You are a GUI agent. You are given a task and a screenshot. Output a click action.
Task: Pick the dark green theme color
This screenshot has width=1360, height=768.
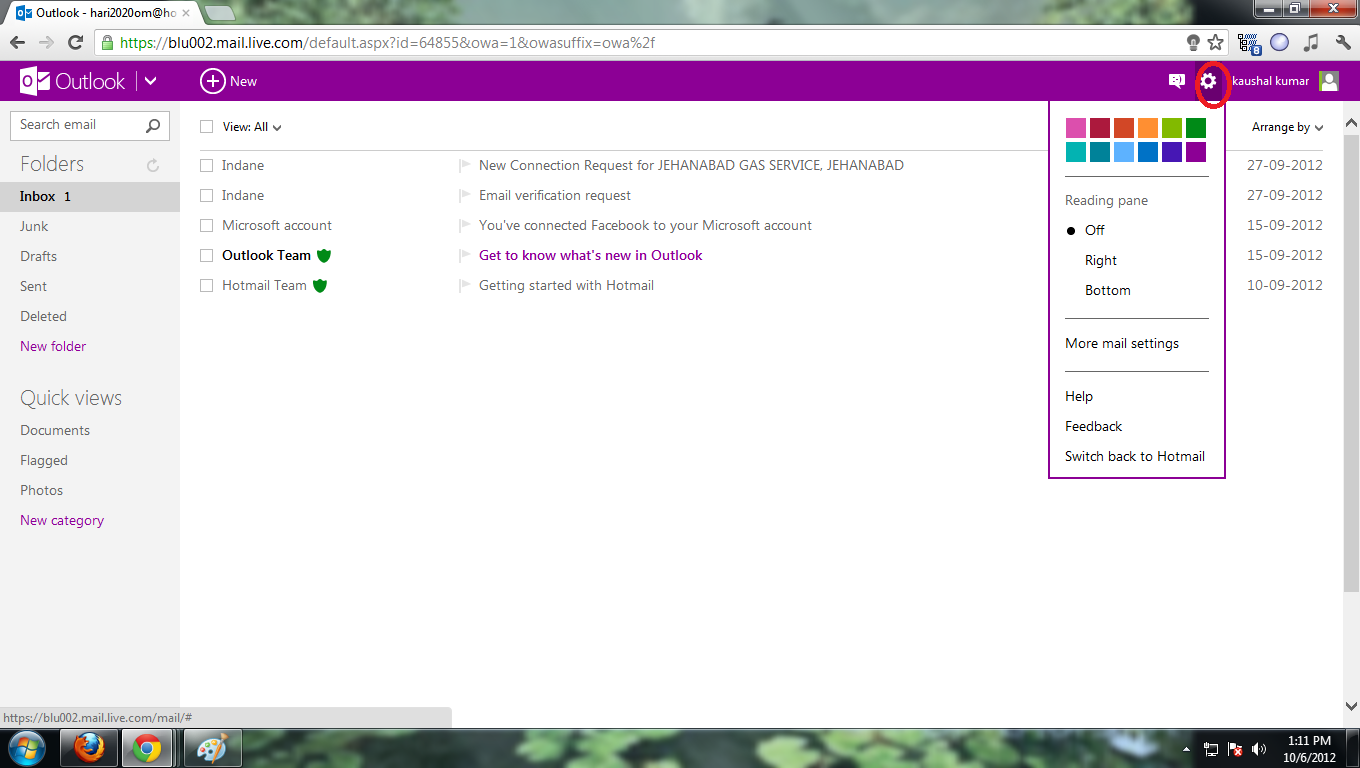tap(1196, 128)
